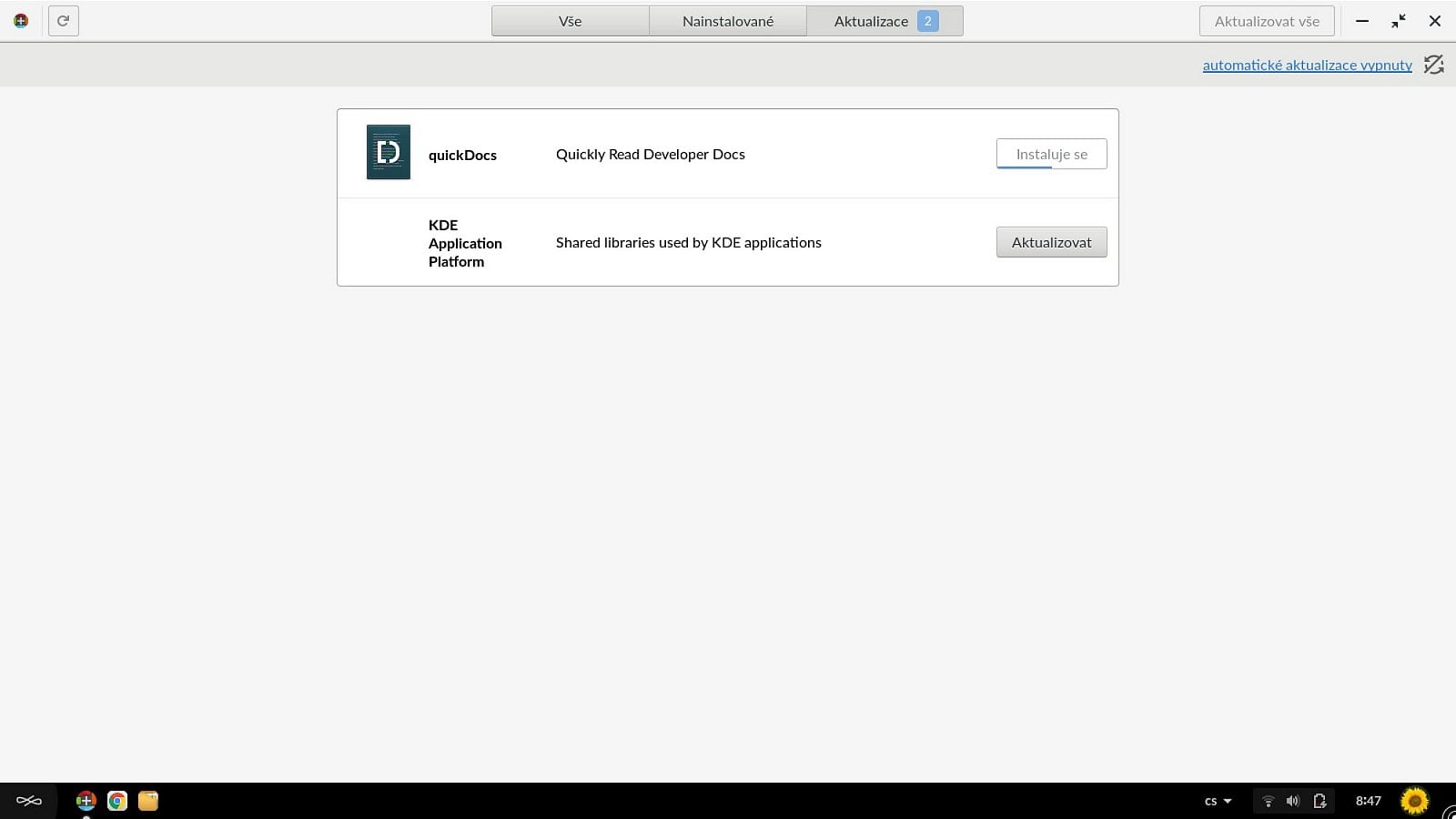This screenshot has height=819, width=1456.
Task: Toggle the automatic updates icon
Action: pos(1433,65)
